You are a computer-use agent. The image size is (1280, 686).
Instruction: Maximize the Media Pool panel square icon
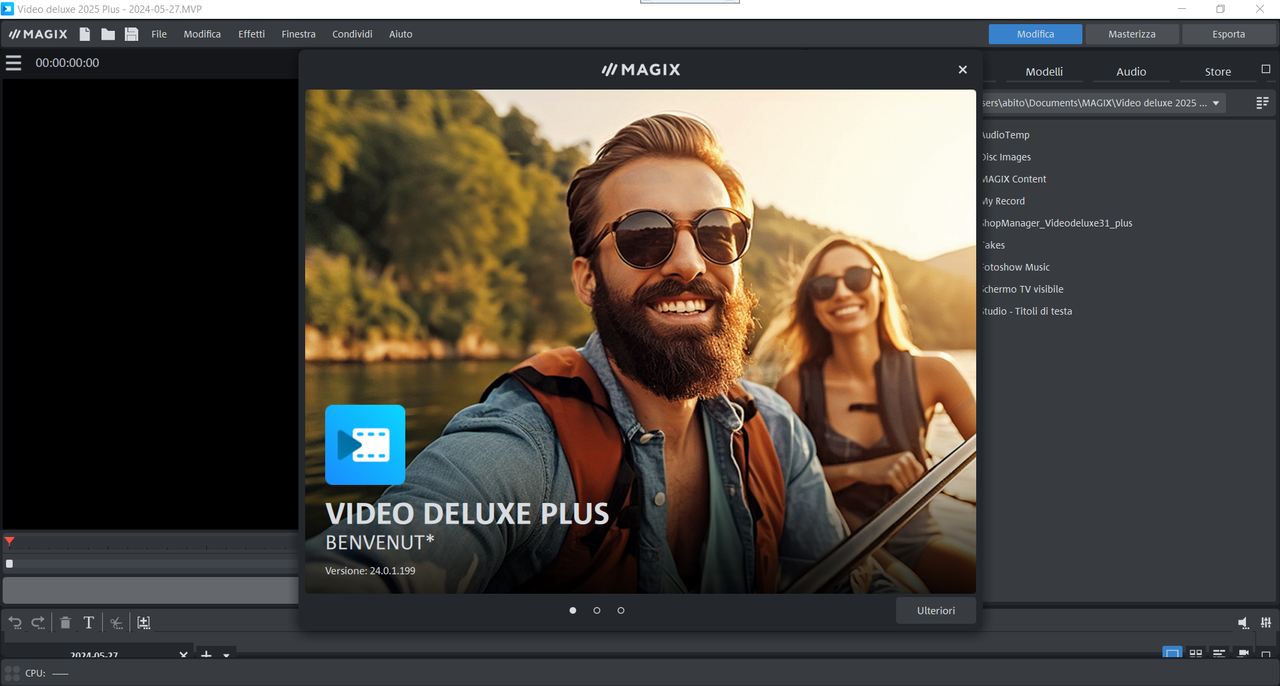1265,70
